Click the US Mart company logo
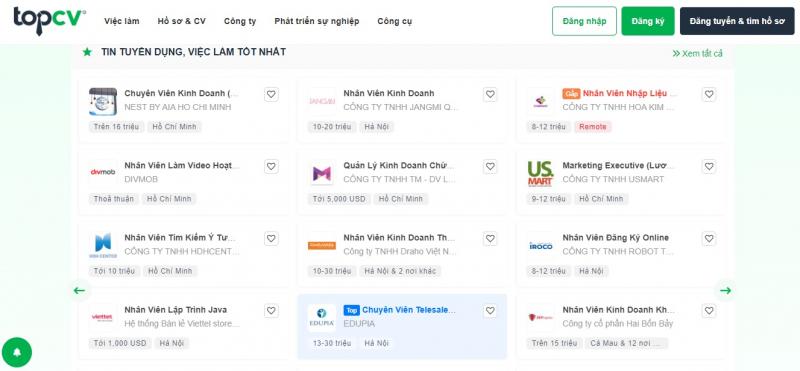The image size is (800, 371). pyautogui.click(x=540, y=174)
